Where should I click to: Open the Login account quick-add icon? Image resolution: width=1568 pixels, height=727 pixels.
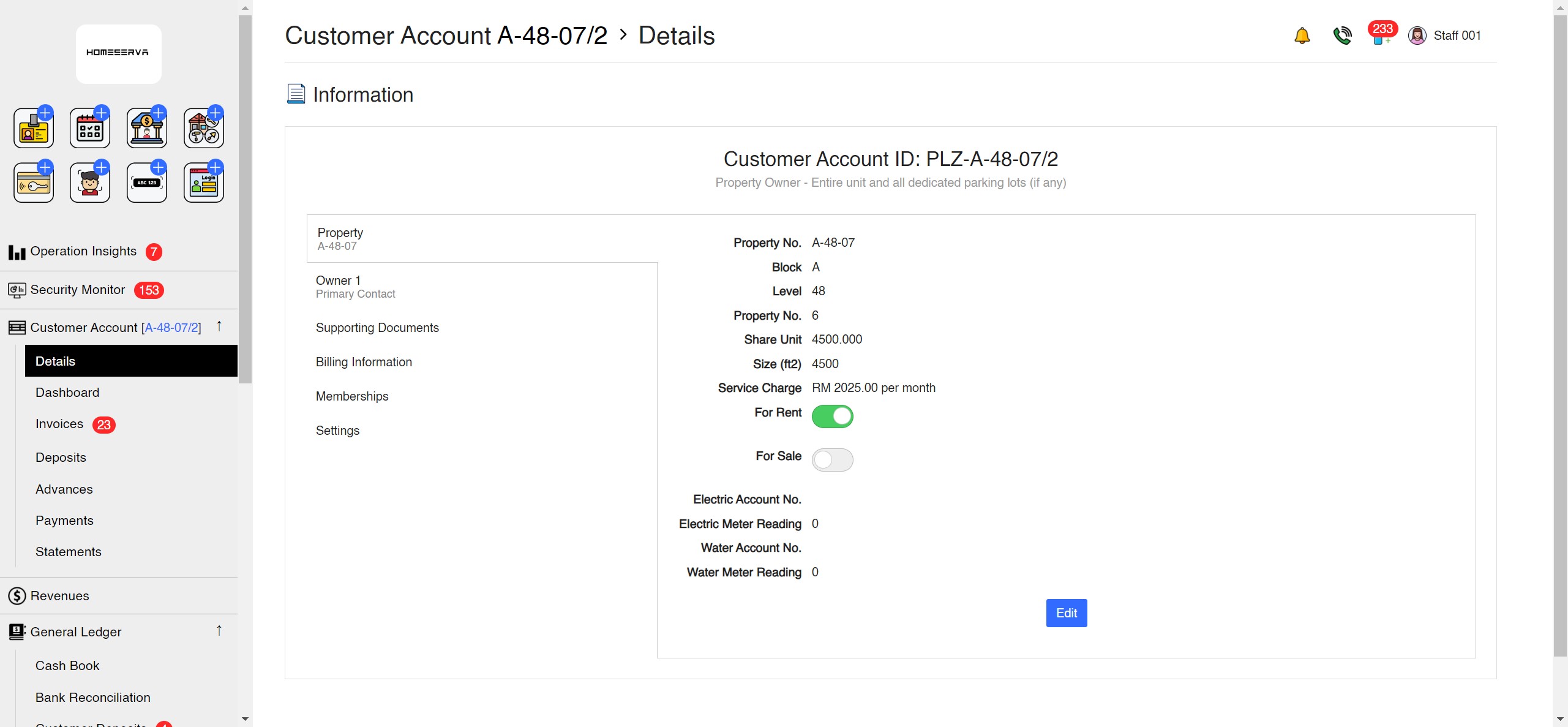(x=204, y=183)
